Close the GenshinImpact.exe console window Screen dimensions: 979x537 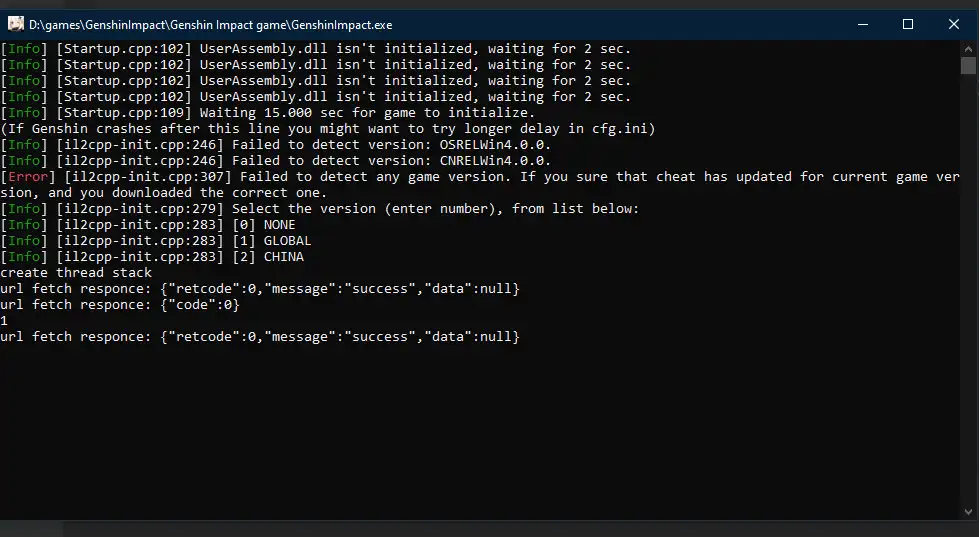pyautogui.click(x=954, y=23)
